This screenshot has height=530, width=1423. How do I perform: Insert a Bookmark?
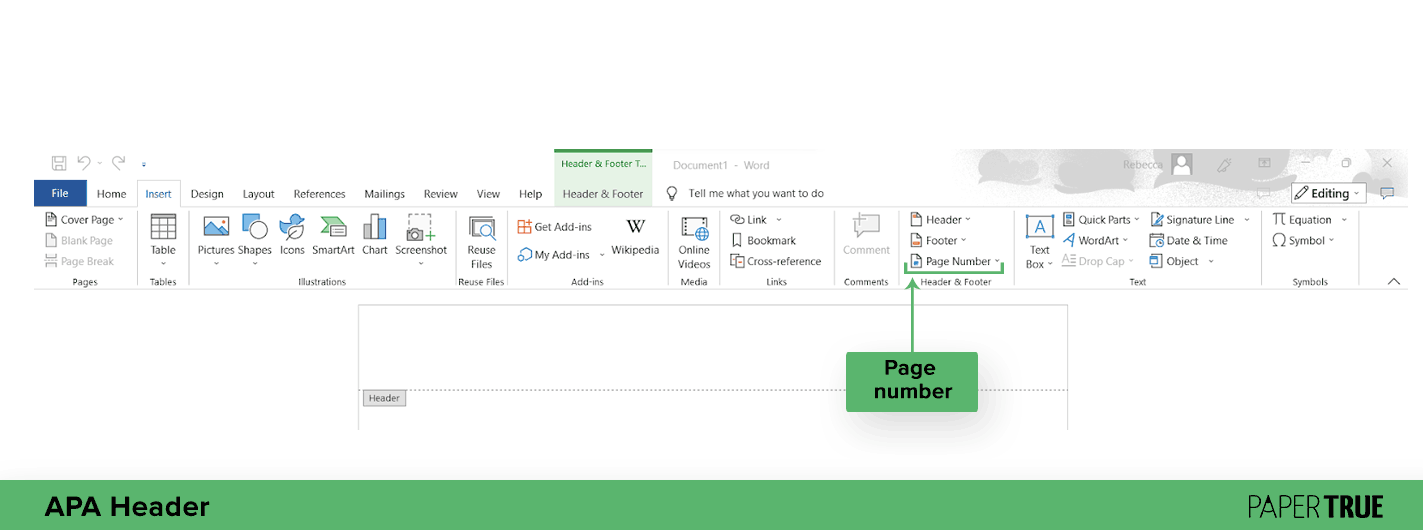(x=764, y=240)
